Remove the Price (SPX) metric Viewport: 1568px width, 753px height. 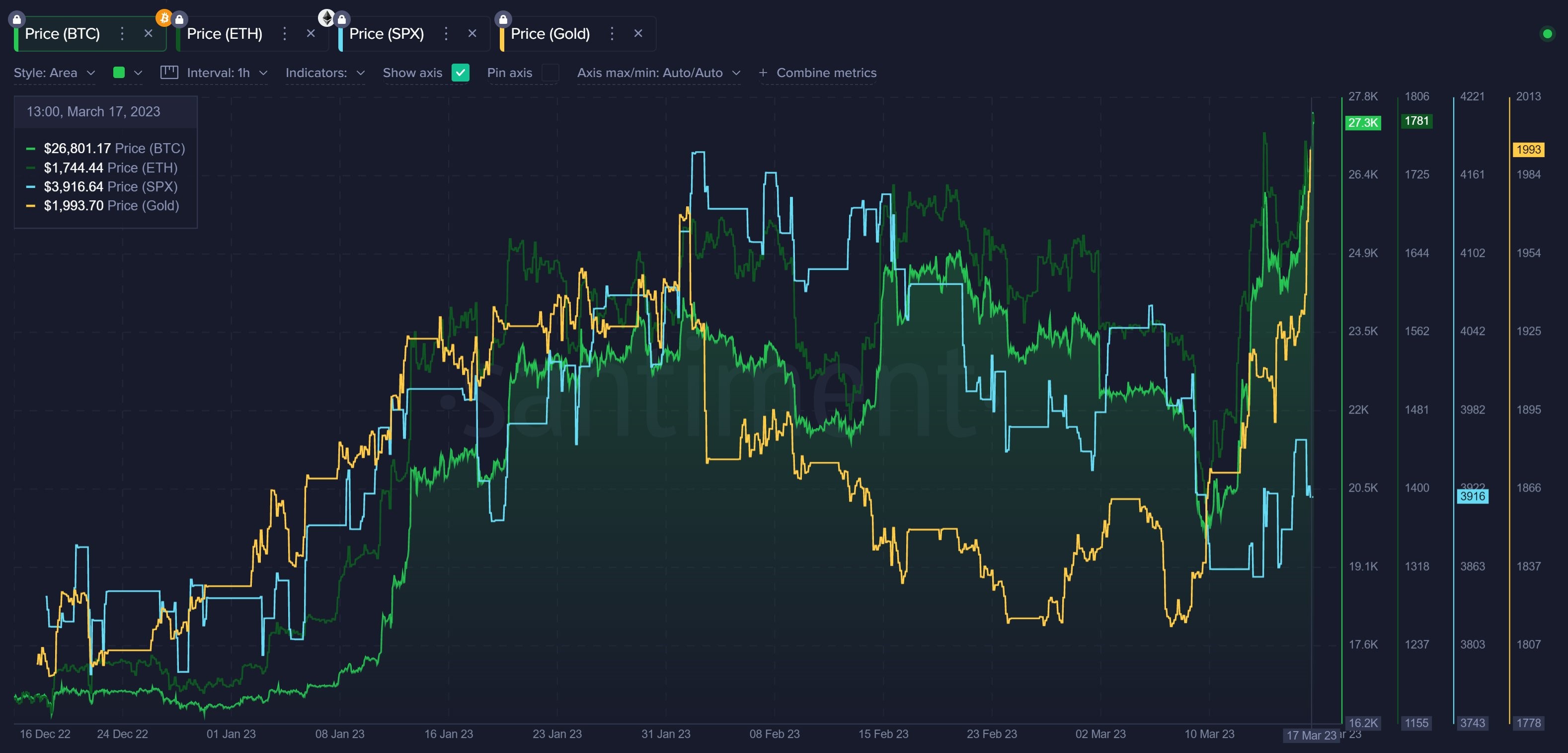click(472, 33)
